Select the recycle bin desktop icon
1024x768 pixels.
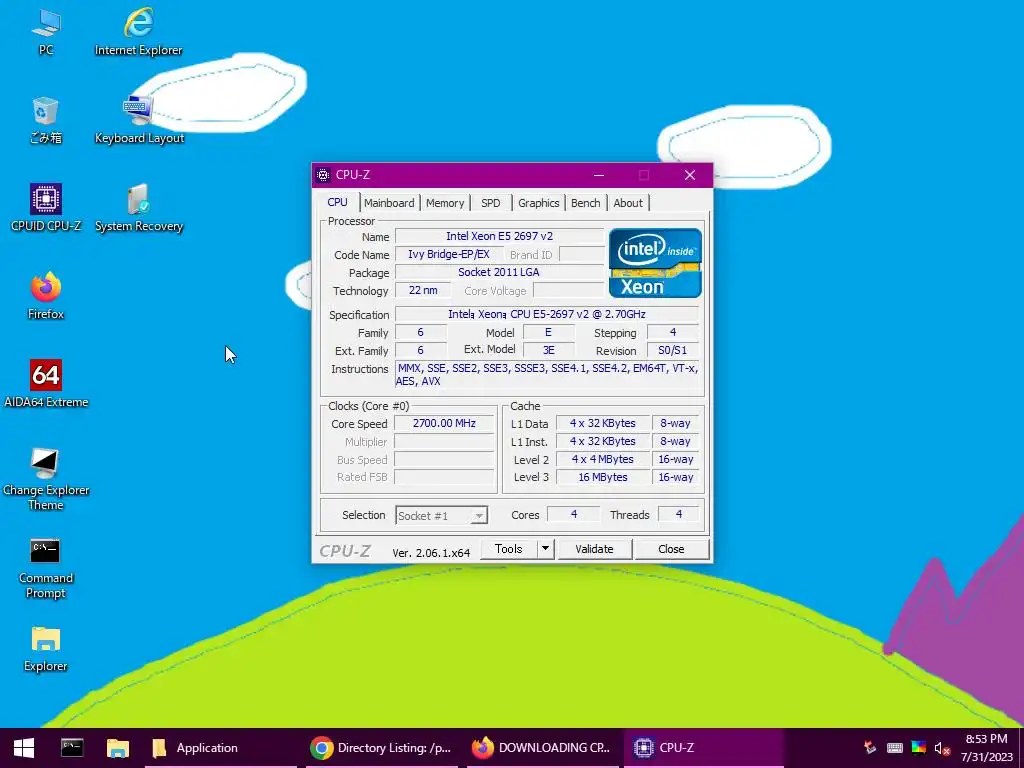[46, 120]
